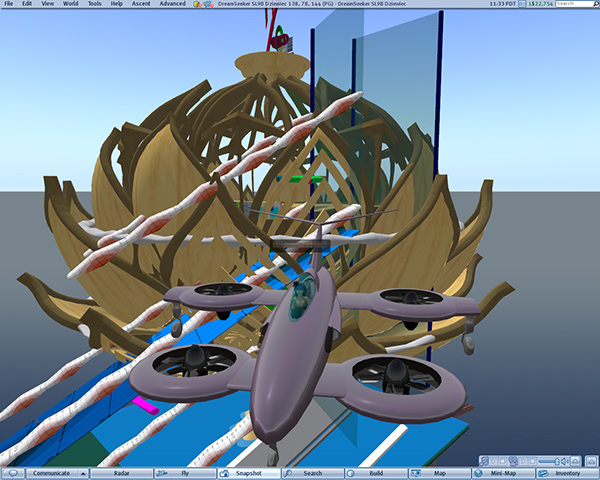
Task: Click the music note media icon
Action: pyautogui.click(x=484, y=460)
